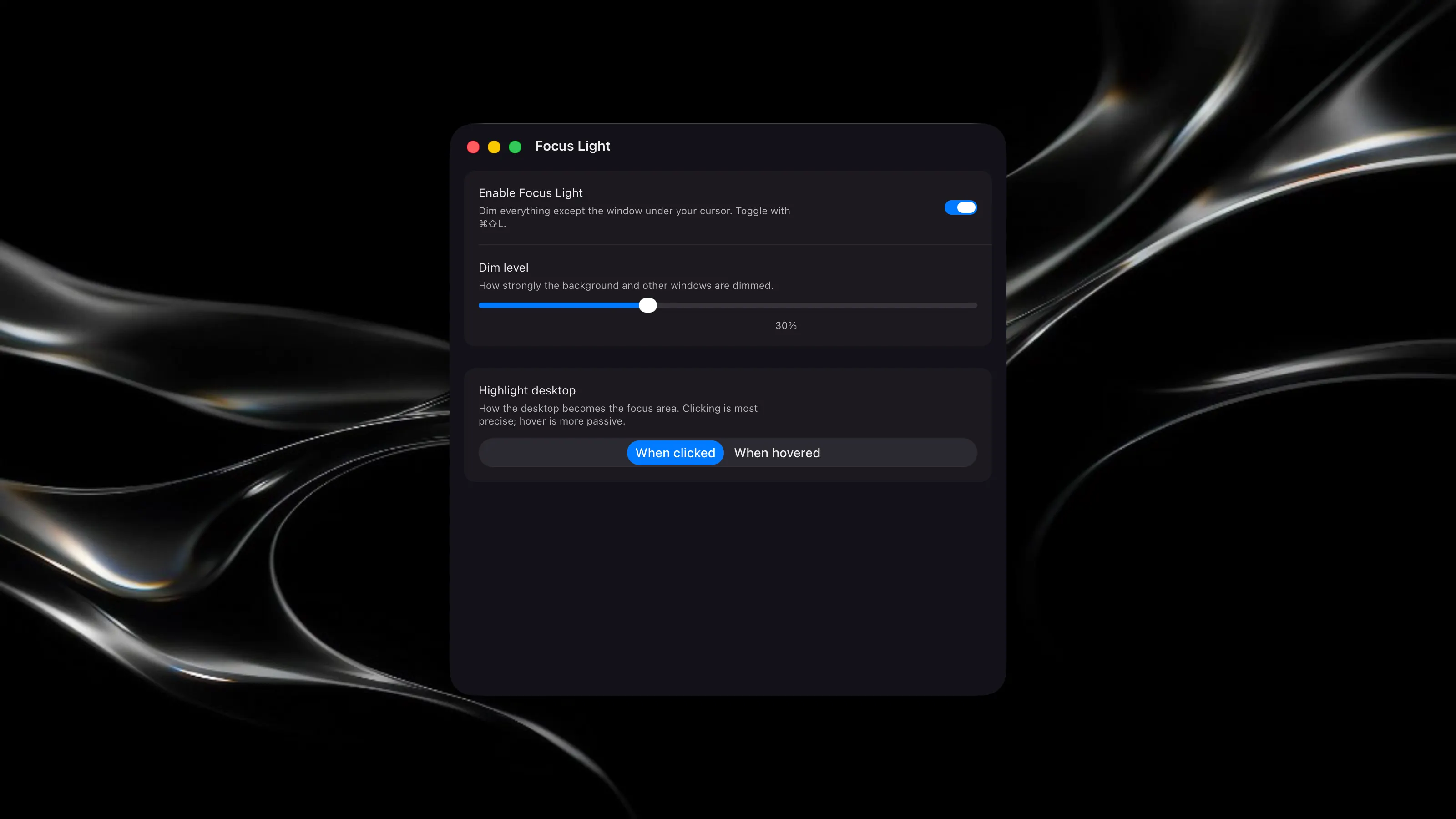Click the Focus Light window title

[572, 147]
